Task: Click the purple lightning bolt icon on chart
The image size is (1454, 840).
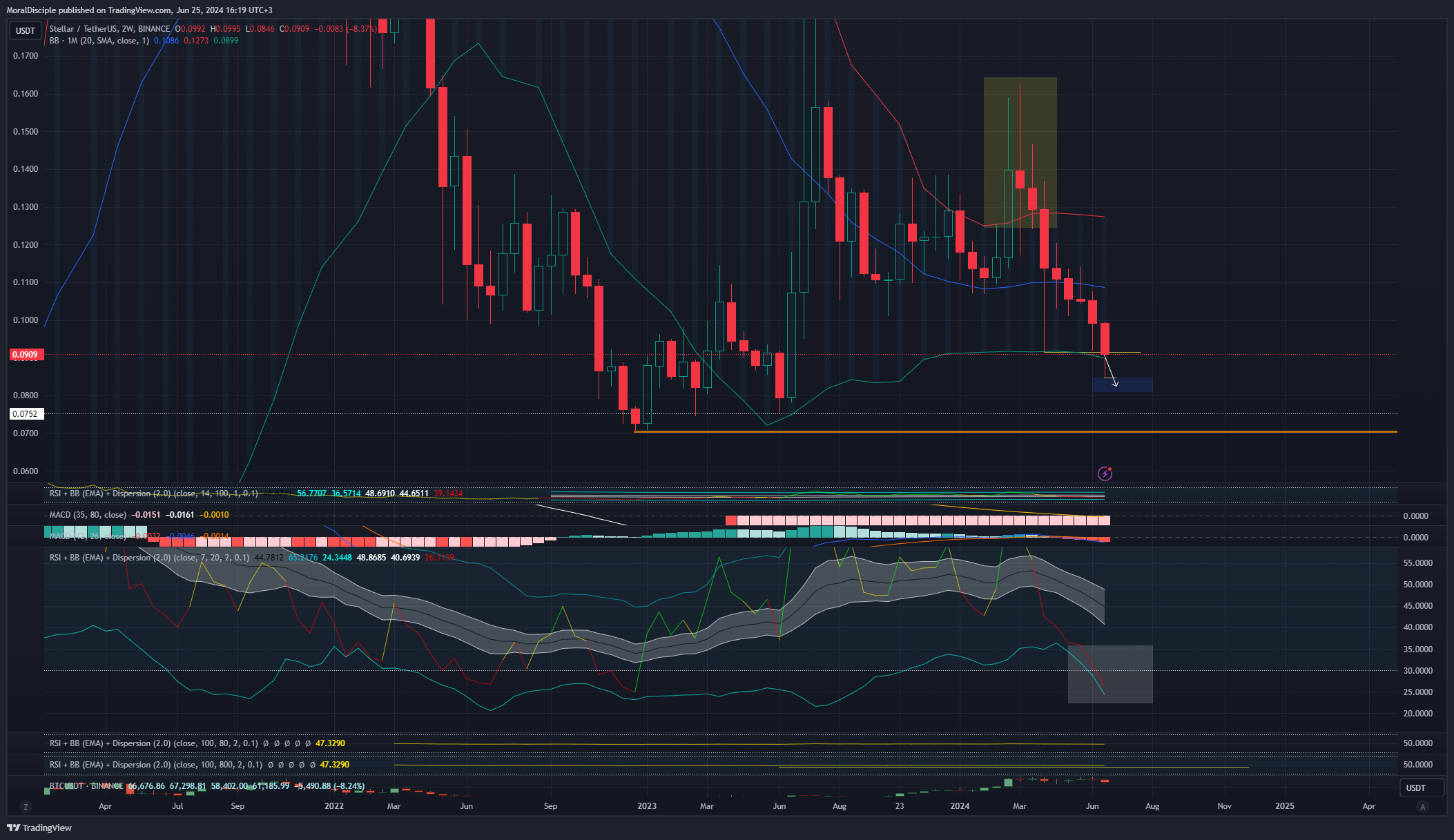Action: (1105, 473)
